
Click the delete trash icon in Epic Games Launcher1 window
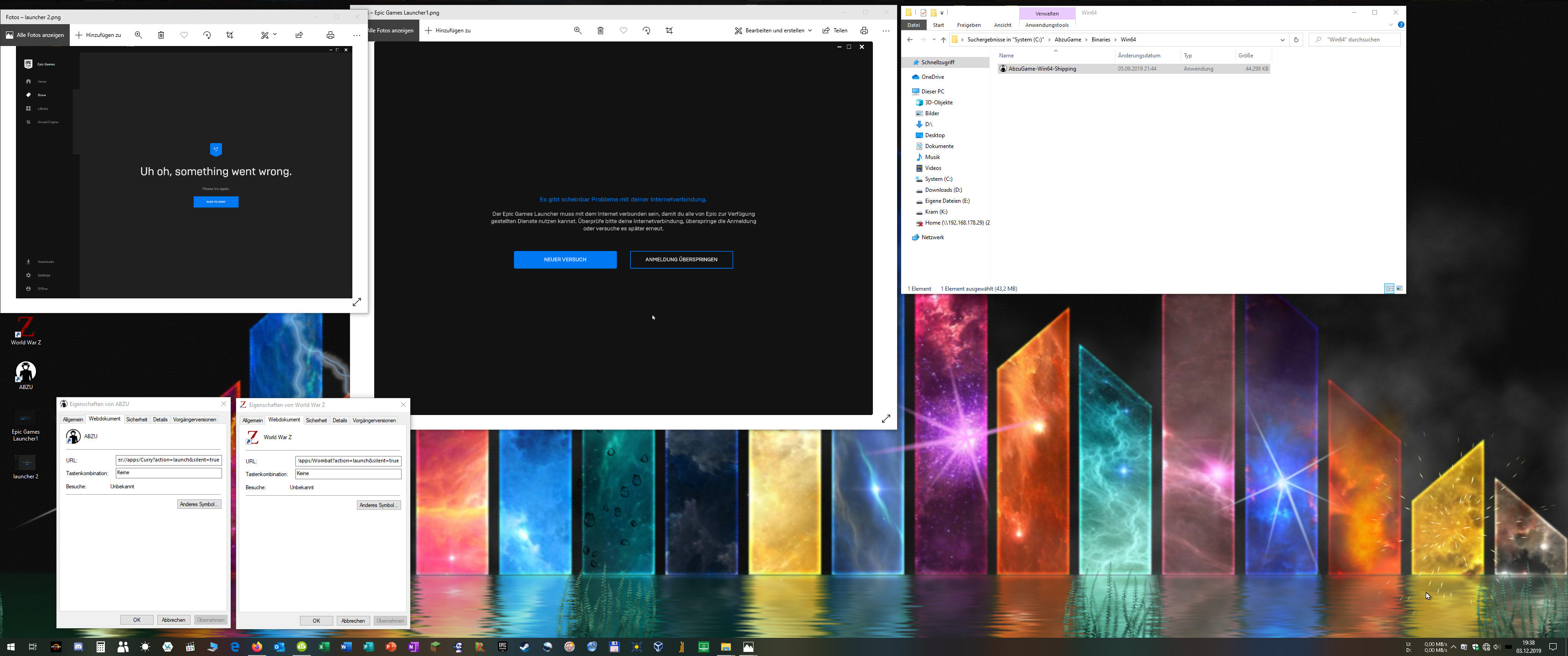pos(600,31)
